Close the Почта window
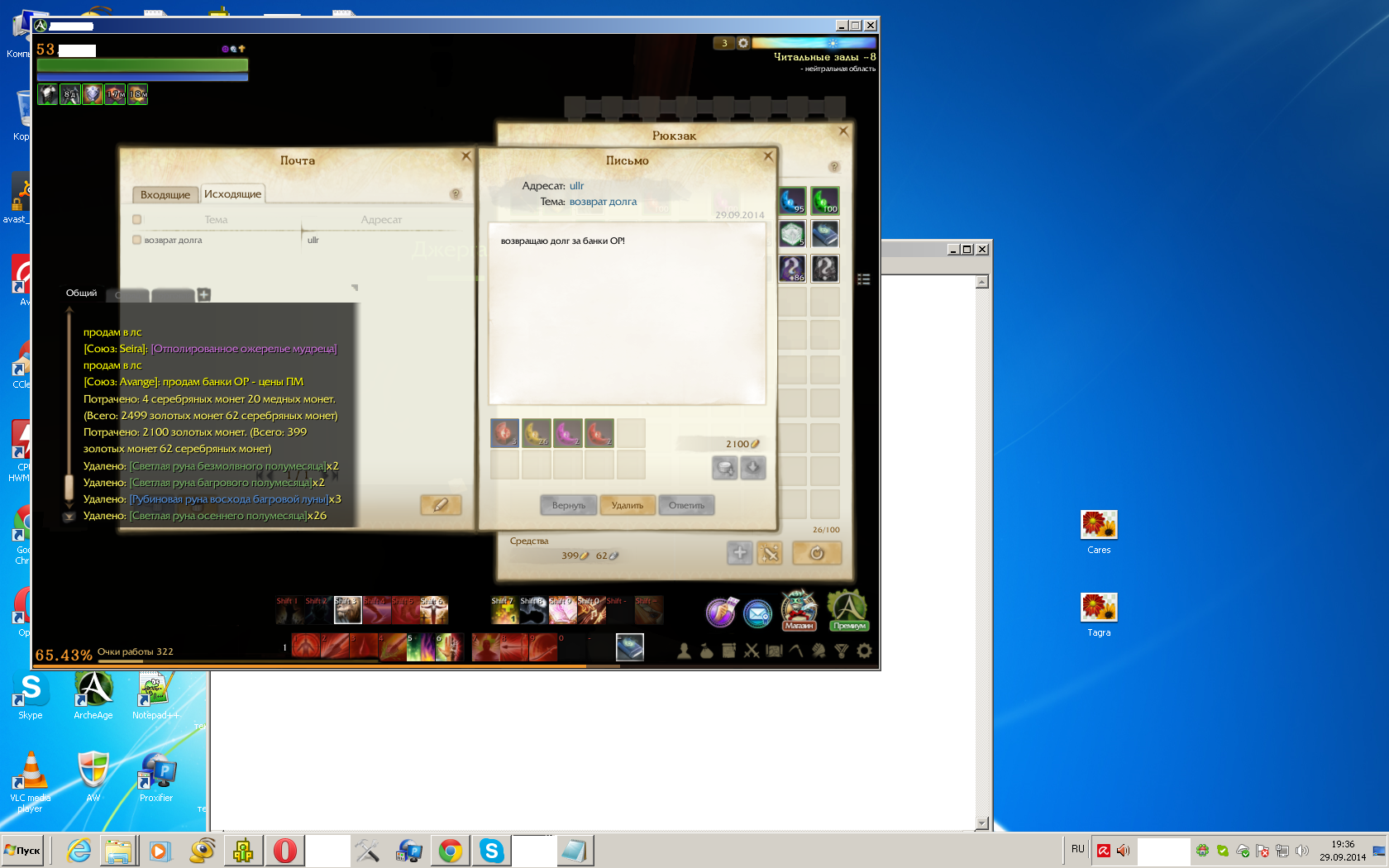 point(466,155)
